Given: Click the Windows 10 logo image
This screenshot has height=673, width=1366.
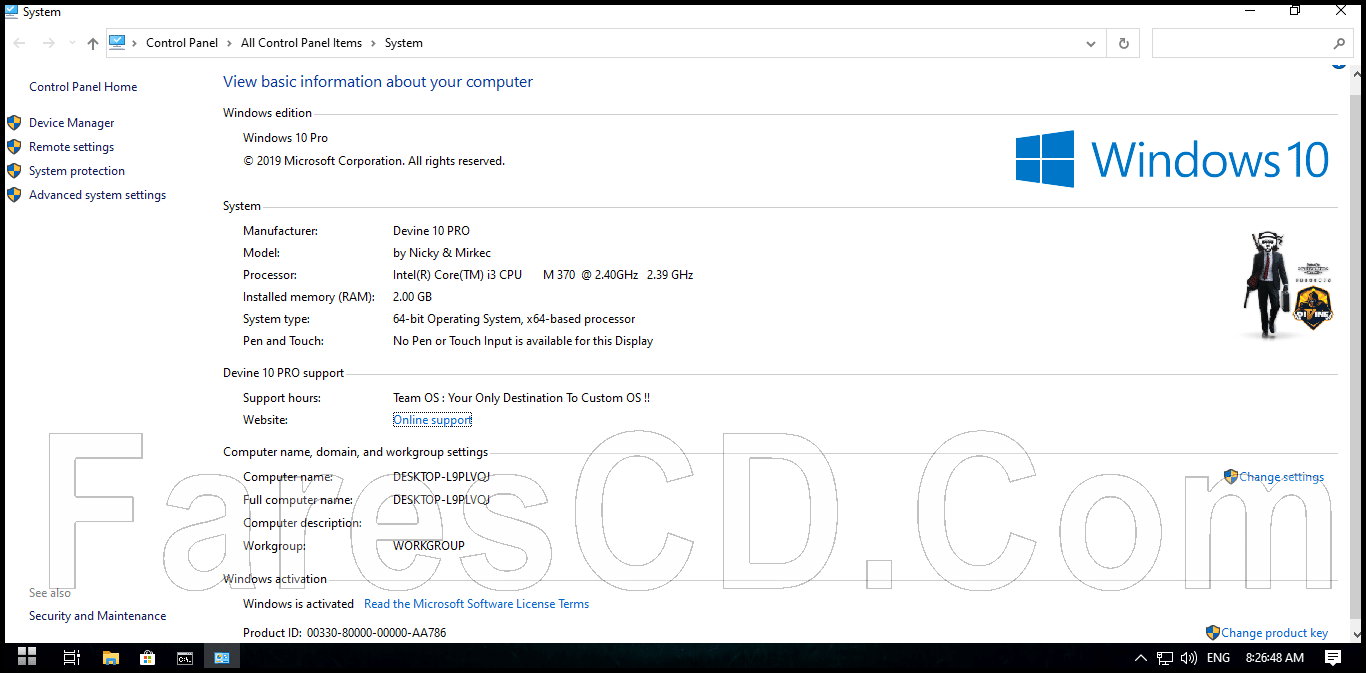Looking at the screenshot, I should (x=1172, y=159).
